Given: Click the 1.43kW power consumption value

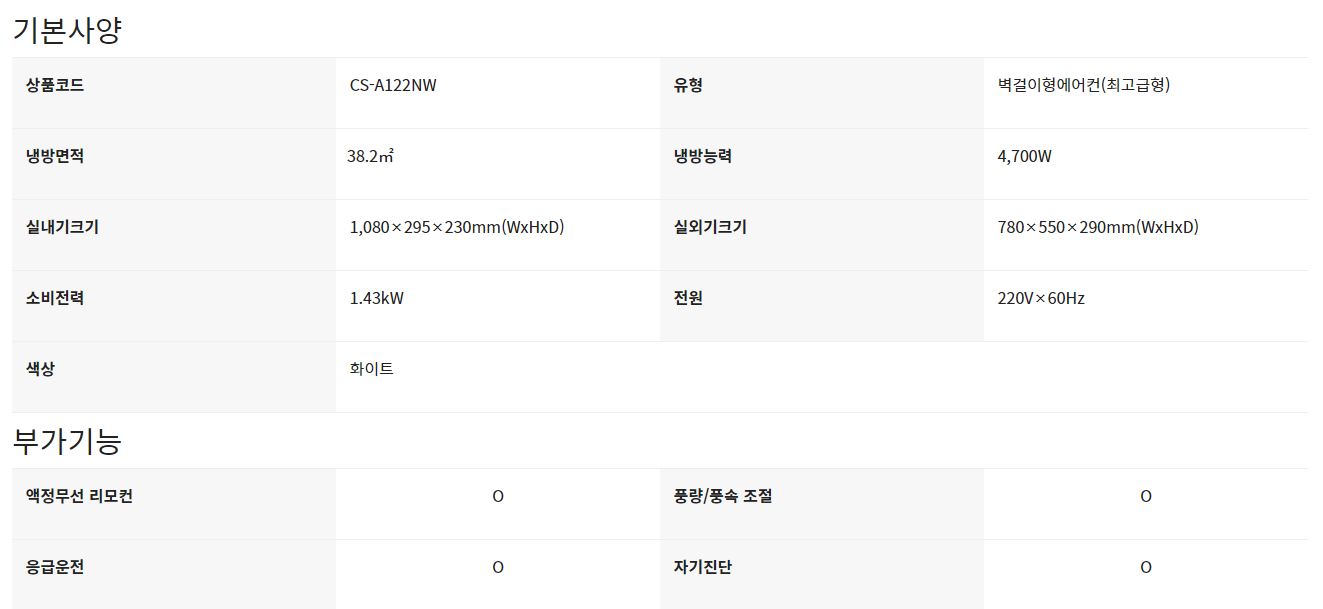Looking at the screenshot, I should 376,298.
